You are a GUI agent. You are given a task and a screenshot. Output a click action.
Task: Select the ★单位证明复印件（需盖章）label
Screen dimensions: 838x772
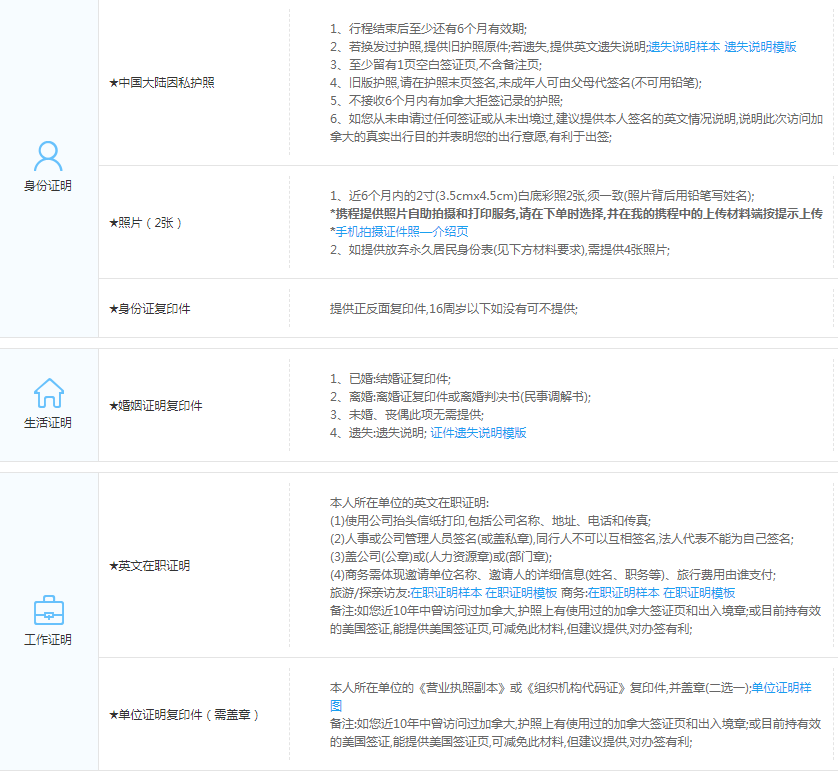coord(184,714)
